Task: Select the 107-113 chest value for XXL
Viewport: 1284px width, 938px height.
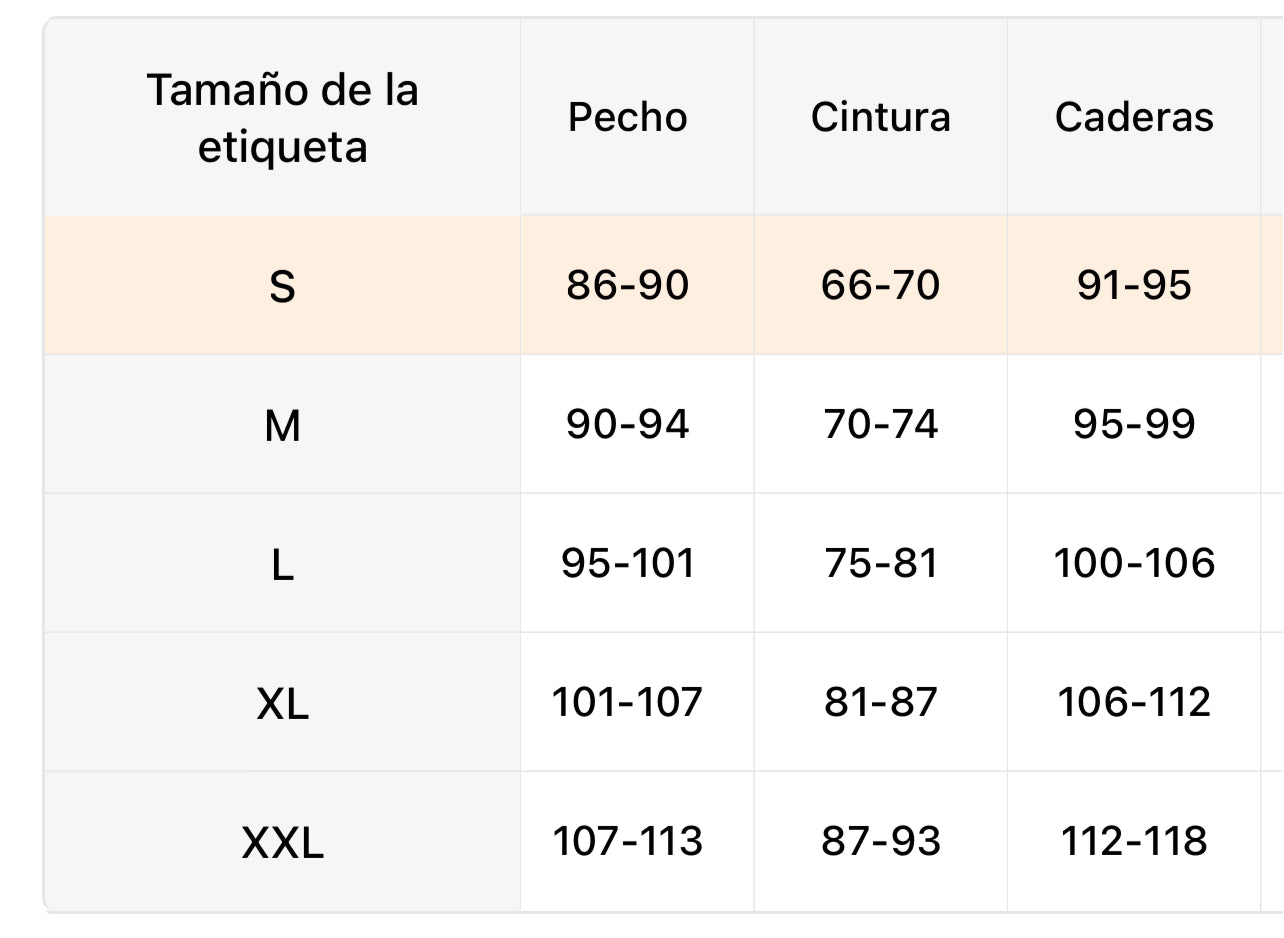Action: coord(628,842)
